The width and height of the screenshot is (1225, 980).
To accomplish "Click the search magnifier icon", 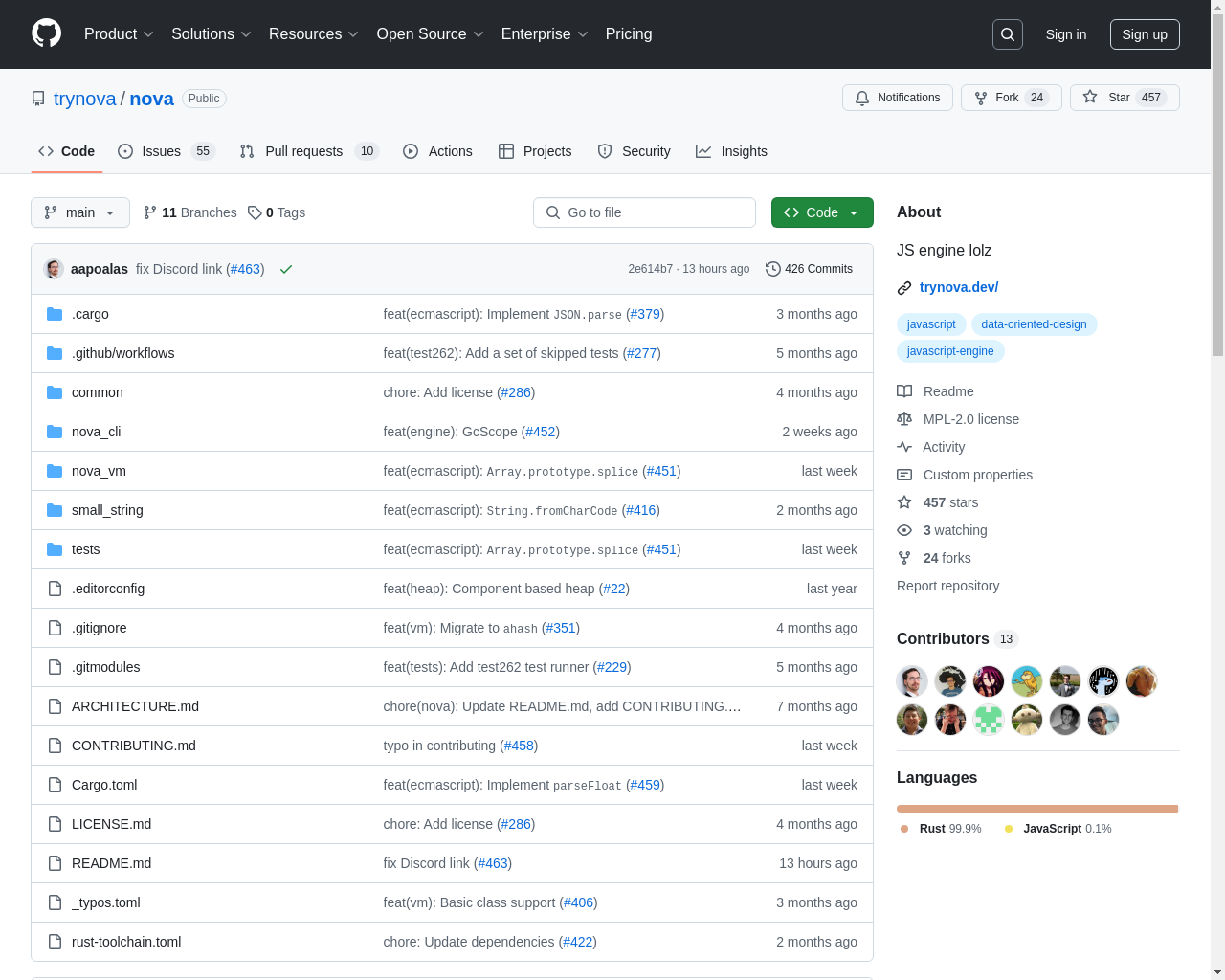I will [1008, 34].
